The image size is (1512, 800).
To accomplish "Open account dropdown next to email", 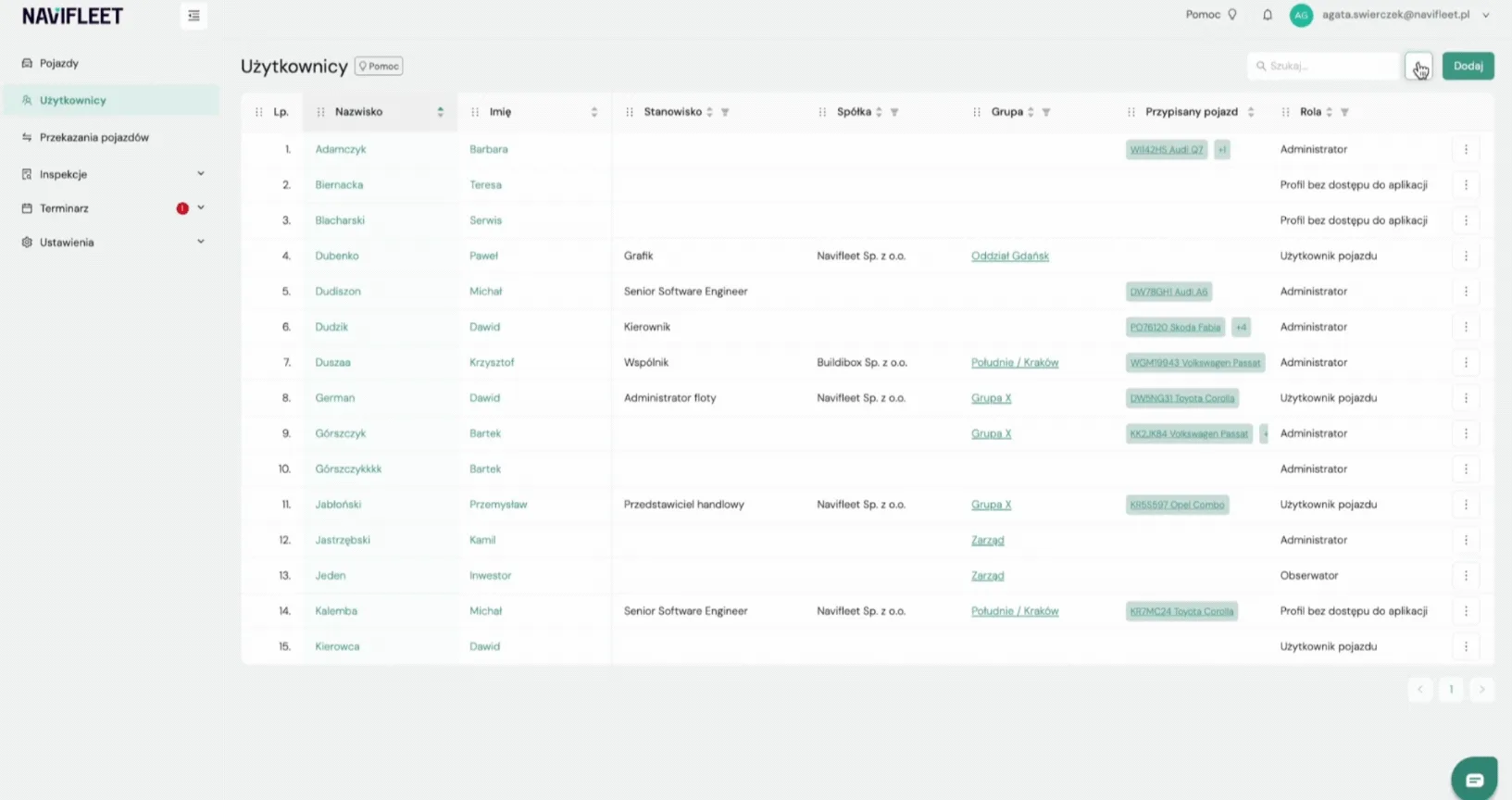I will point(1486,15).
